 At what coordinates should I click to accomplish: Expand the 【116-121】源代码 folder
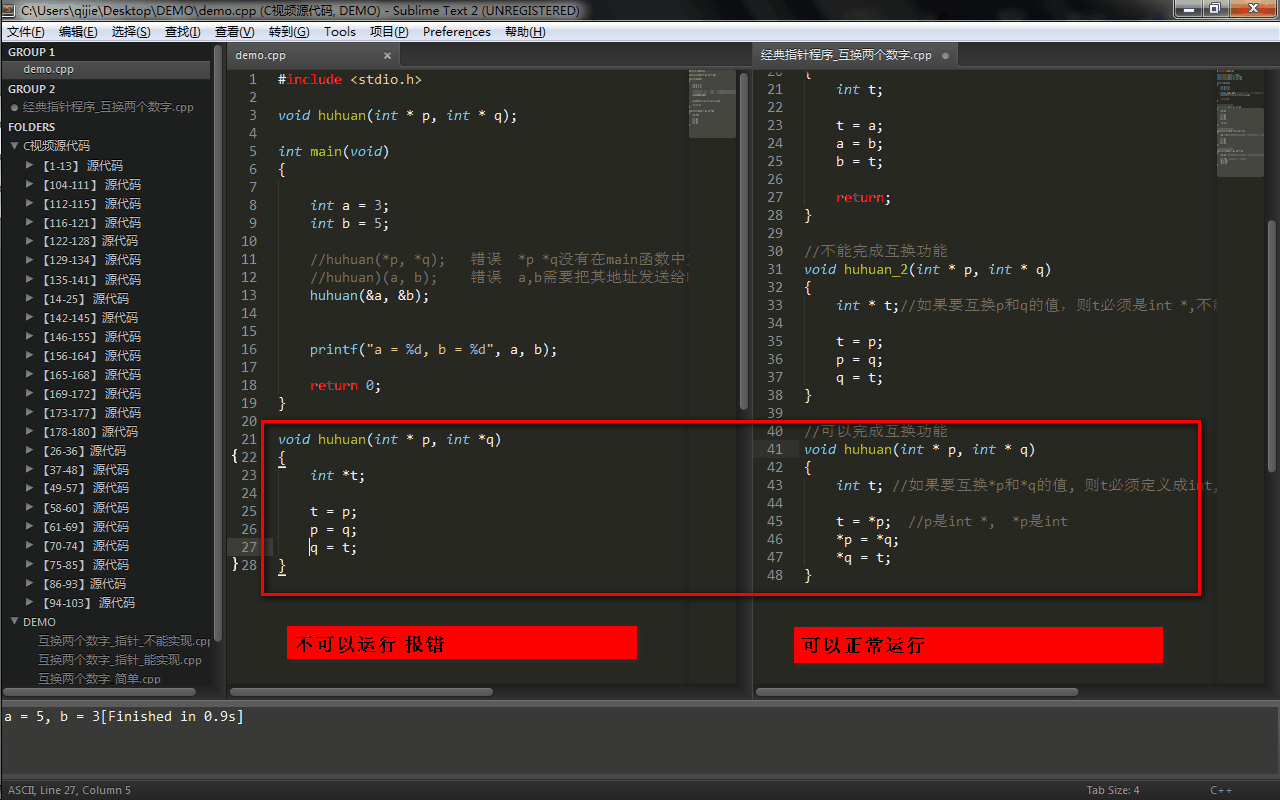pos(31,222)
